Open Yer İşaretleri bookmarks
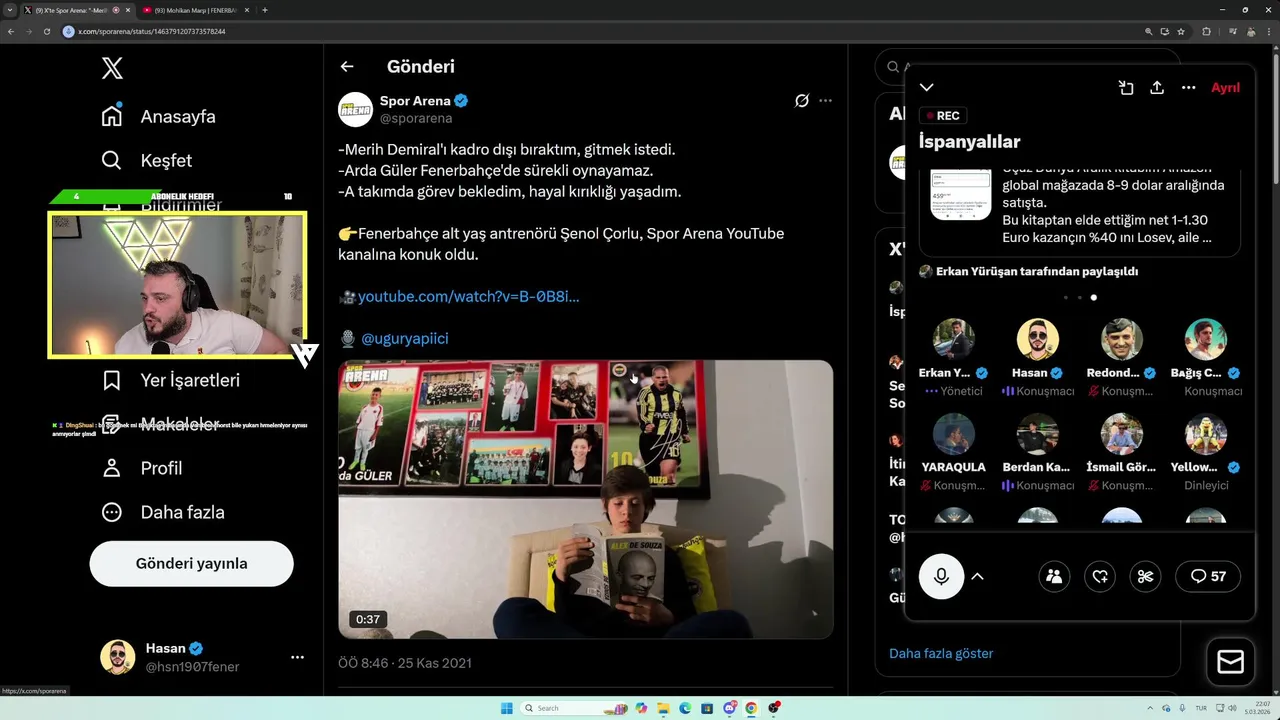The width and height of the screenshot is (1280, 720). [171, 380]
